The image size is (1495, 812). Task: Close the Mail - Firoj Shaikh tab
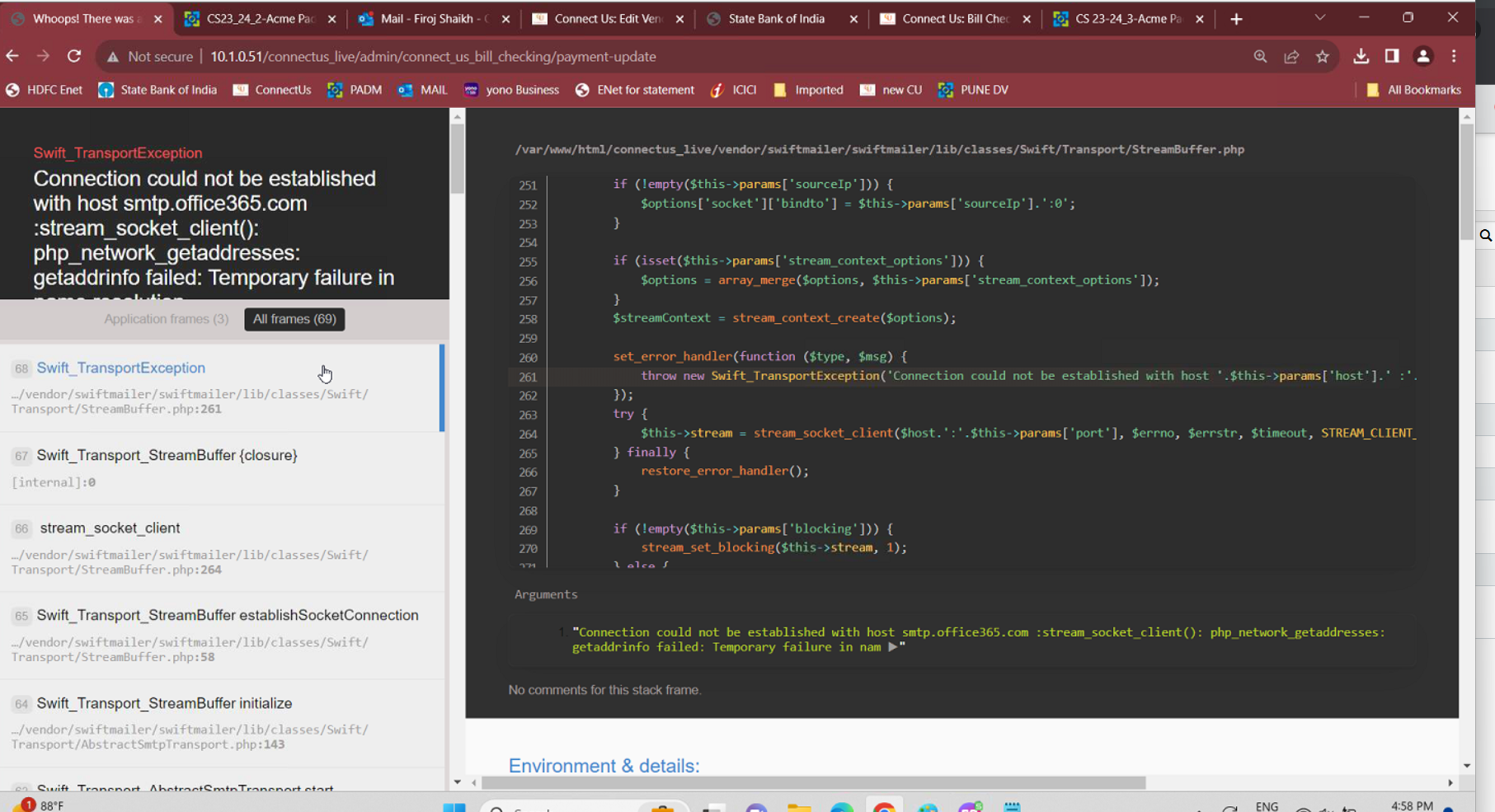505,19
